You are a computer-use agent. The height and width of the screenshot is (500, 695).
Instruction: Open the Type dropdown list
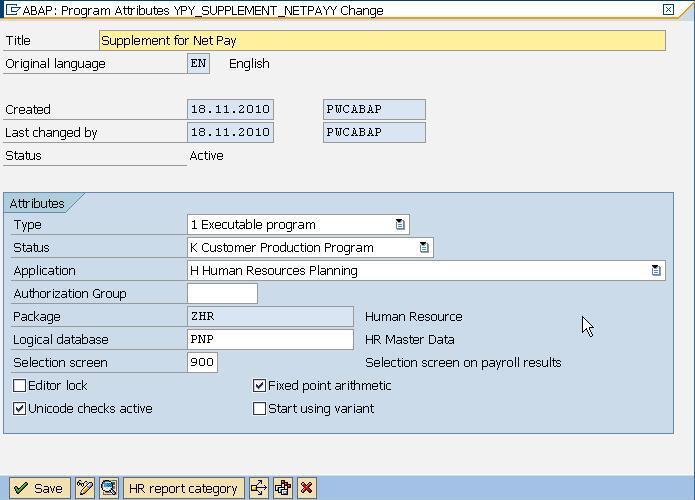pos(400,225)
